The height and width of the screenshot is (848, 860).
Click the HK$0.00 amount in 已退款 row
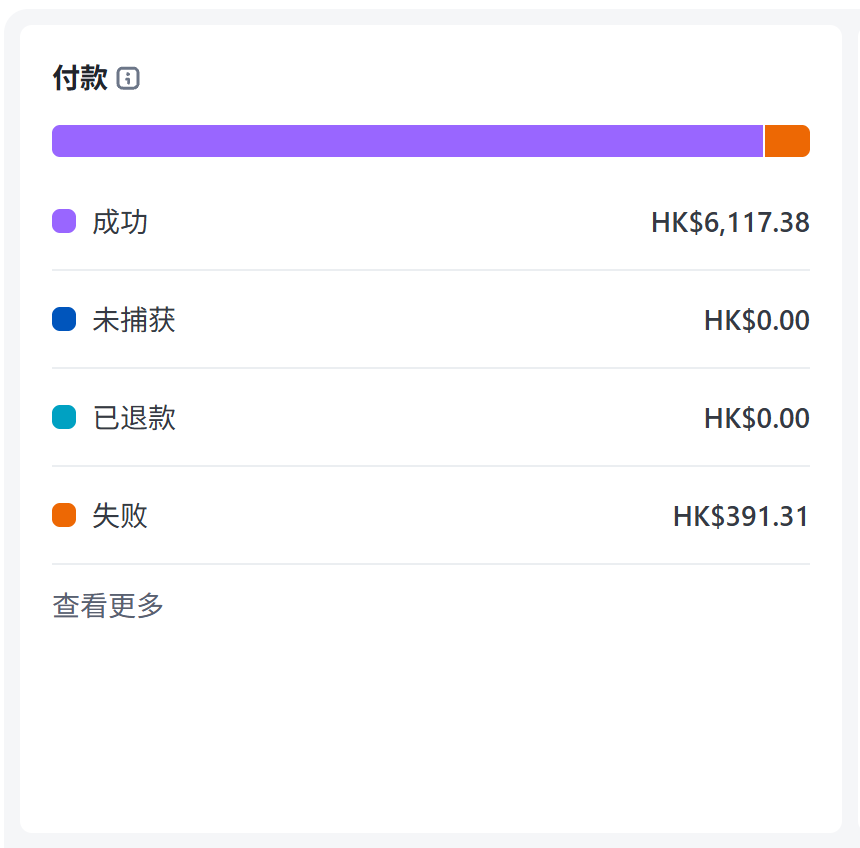(757, 418)
